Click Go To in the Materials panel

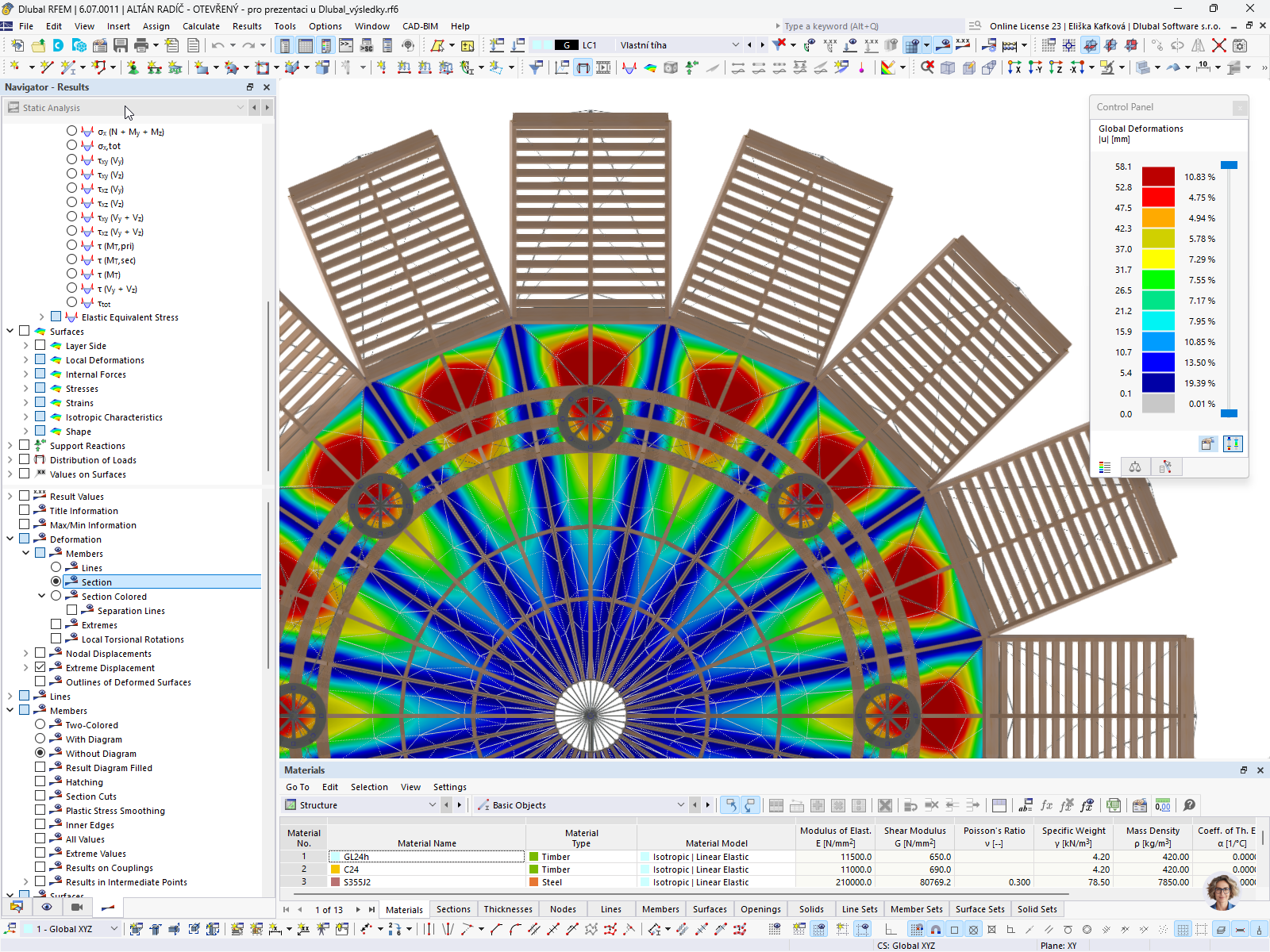pyautogui.click(x=298, y=786)
